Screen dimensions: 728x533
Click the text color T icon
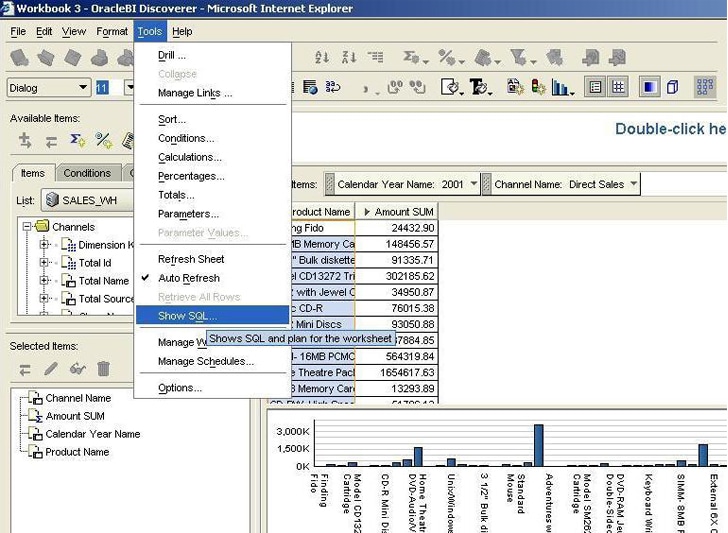[478, 87]
